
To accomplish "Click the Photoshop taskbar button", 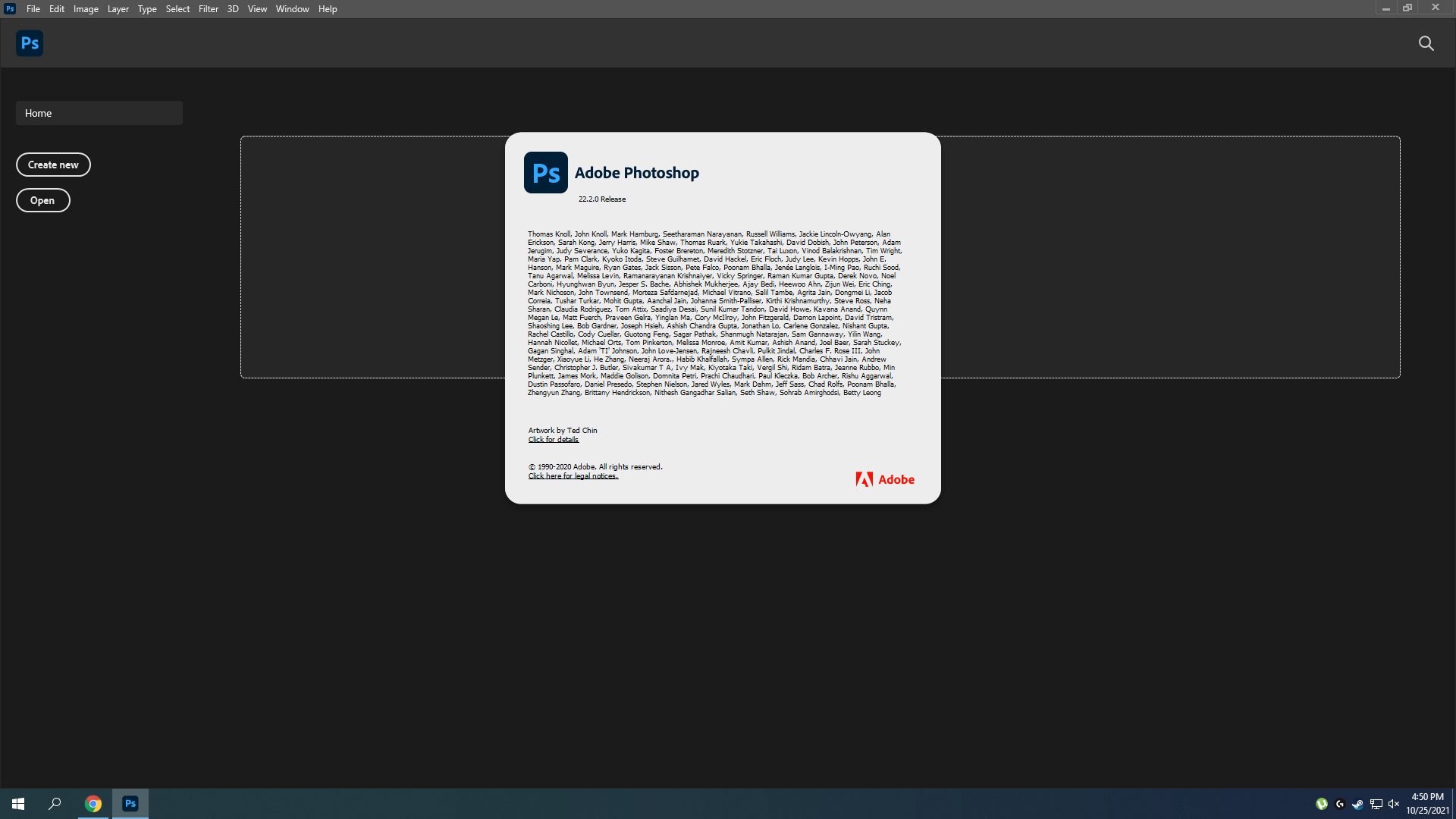I will 130,804.
